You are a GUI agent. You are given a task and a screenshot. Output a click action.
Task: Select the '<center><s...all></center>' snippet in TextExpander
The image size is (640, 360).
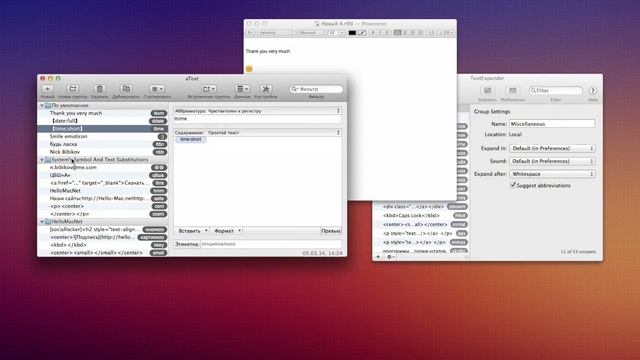click(422, 224)
